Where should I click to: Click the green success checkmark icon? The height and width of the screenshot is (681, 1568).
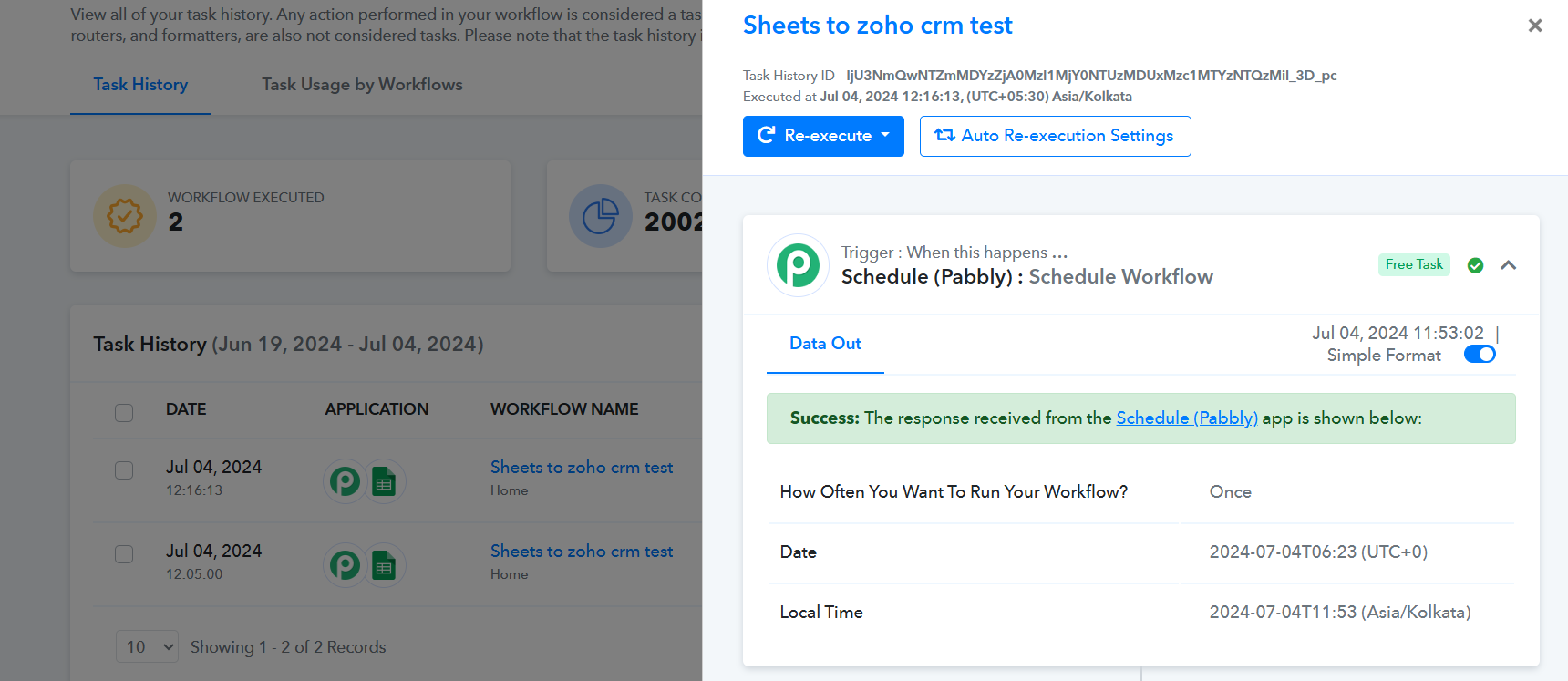pyautogui.click(x=1475, y=265)
